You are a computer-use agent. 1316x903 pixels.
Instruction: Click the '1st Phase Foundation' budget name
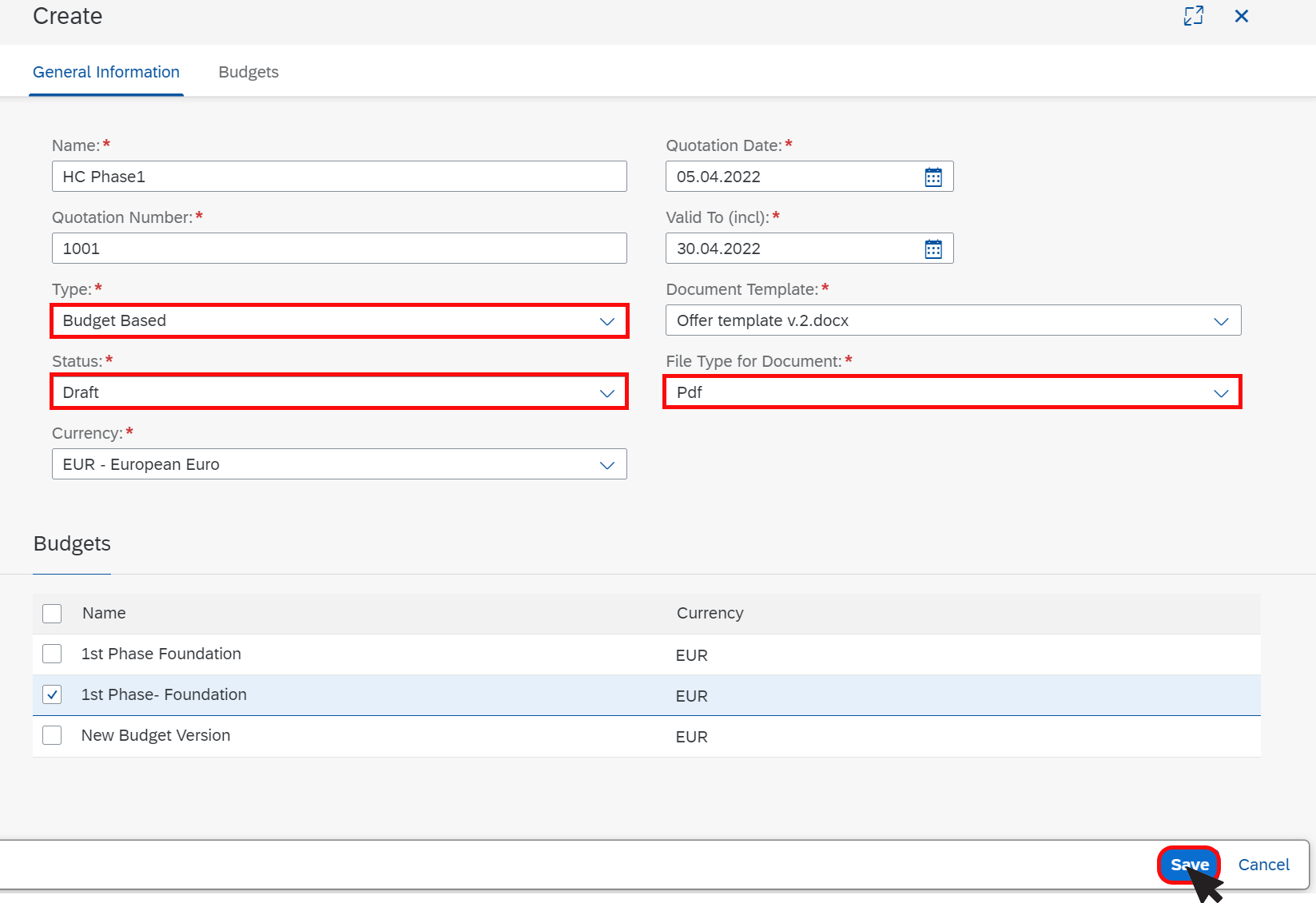point(161,654)
